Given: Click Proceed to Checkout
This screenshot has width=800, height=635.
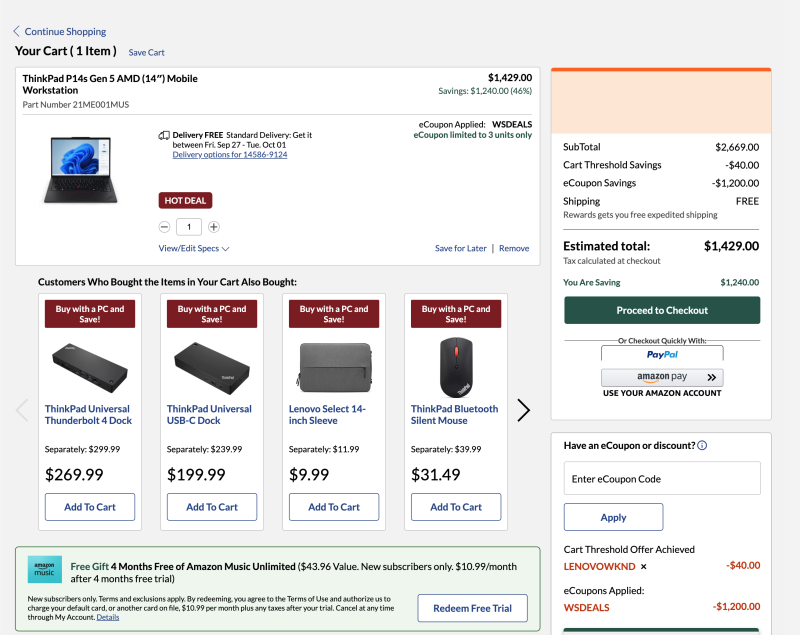Looking at the screenshot, I should click(x=662, y=310).
